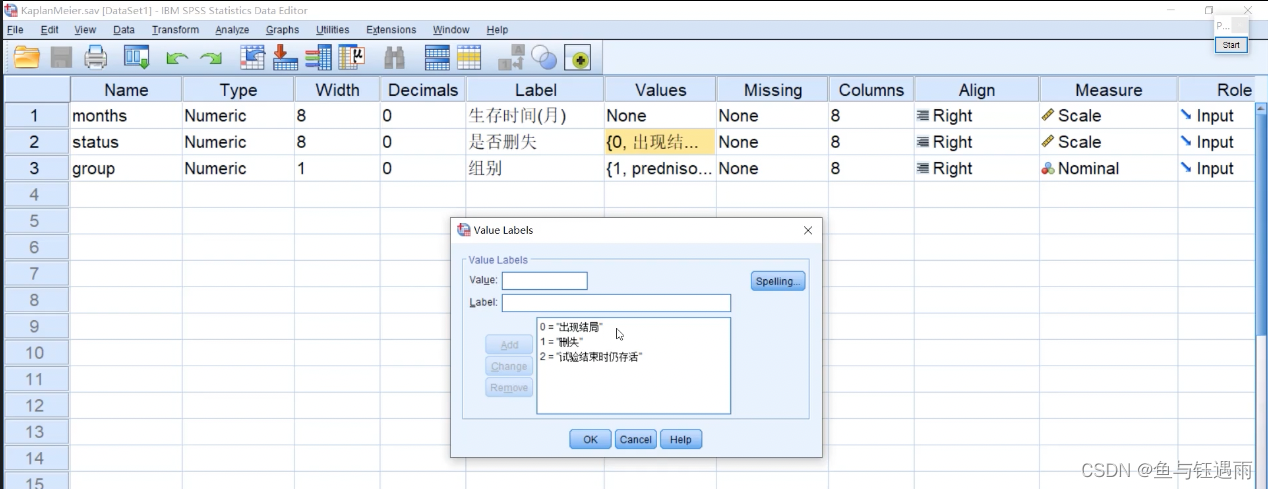The image size is (1268, 489).
Task: Open the View menu
Action: coord(85,30)
